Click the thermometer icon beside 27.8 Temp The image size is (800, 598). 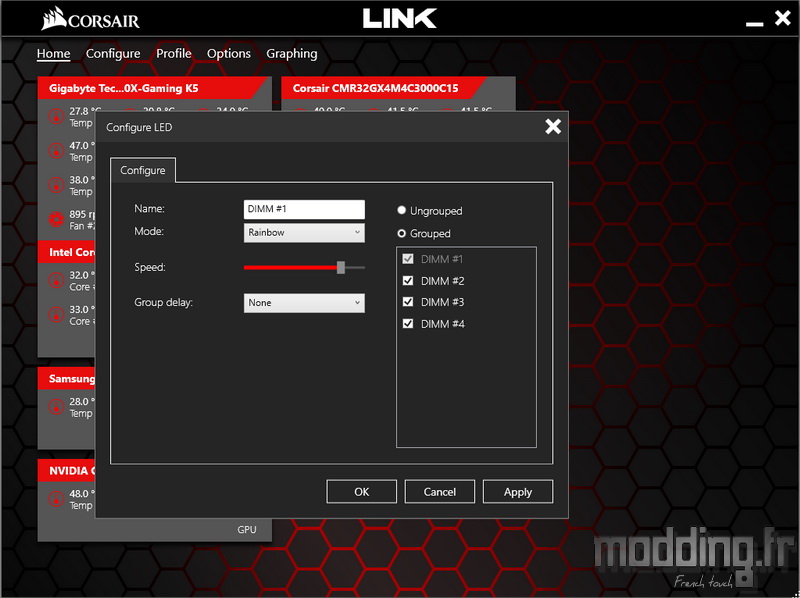(x=56, y=116)
